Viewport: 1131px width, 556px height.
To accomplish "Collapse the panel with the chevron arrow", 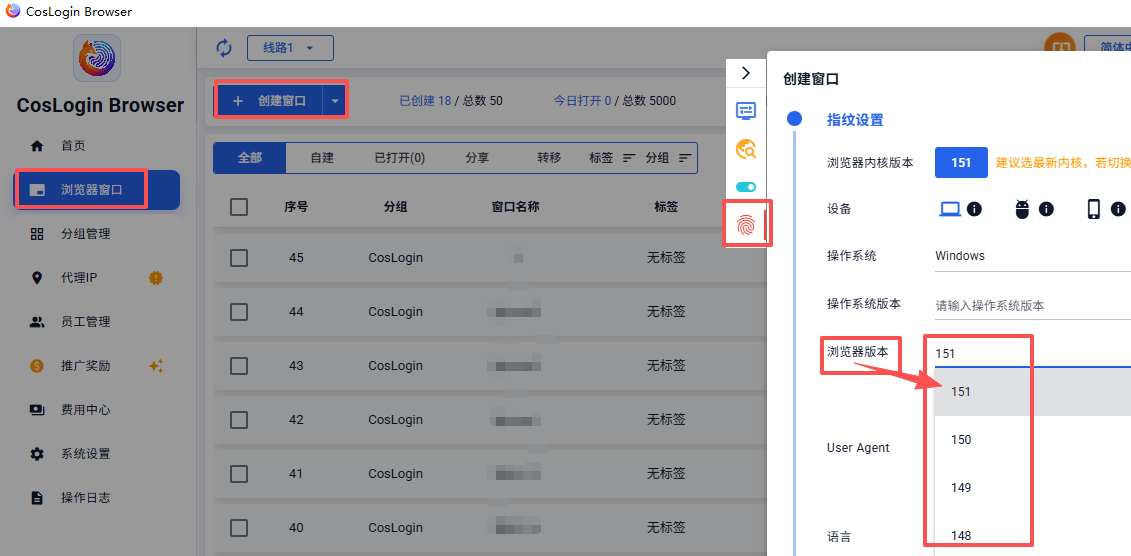I will click(x=746, y=73).
